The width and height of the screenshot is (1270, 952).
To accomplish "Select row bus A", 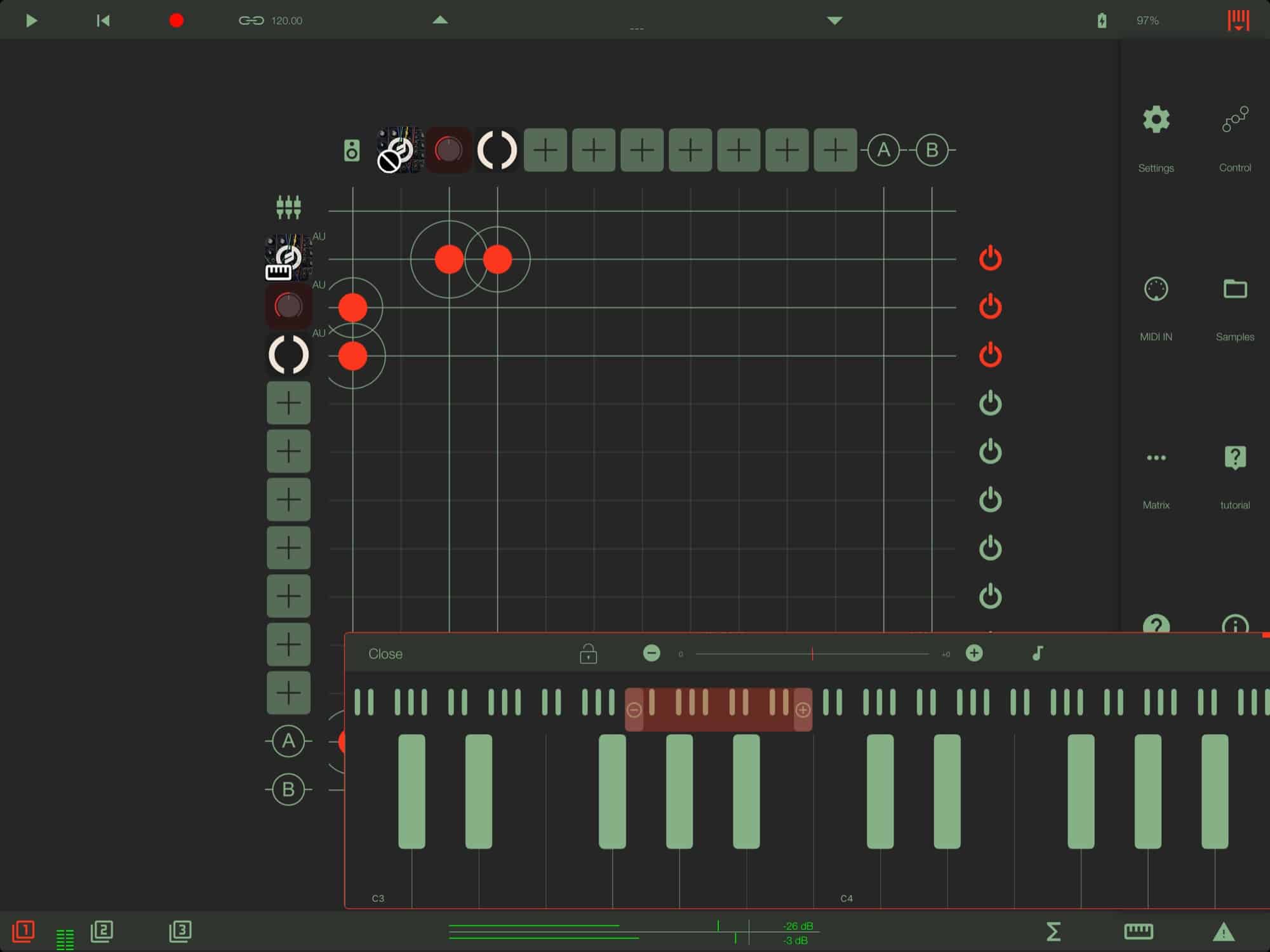I will click(x=288, y=741).
